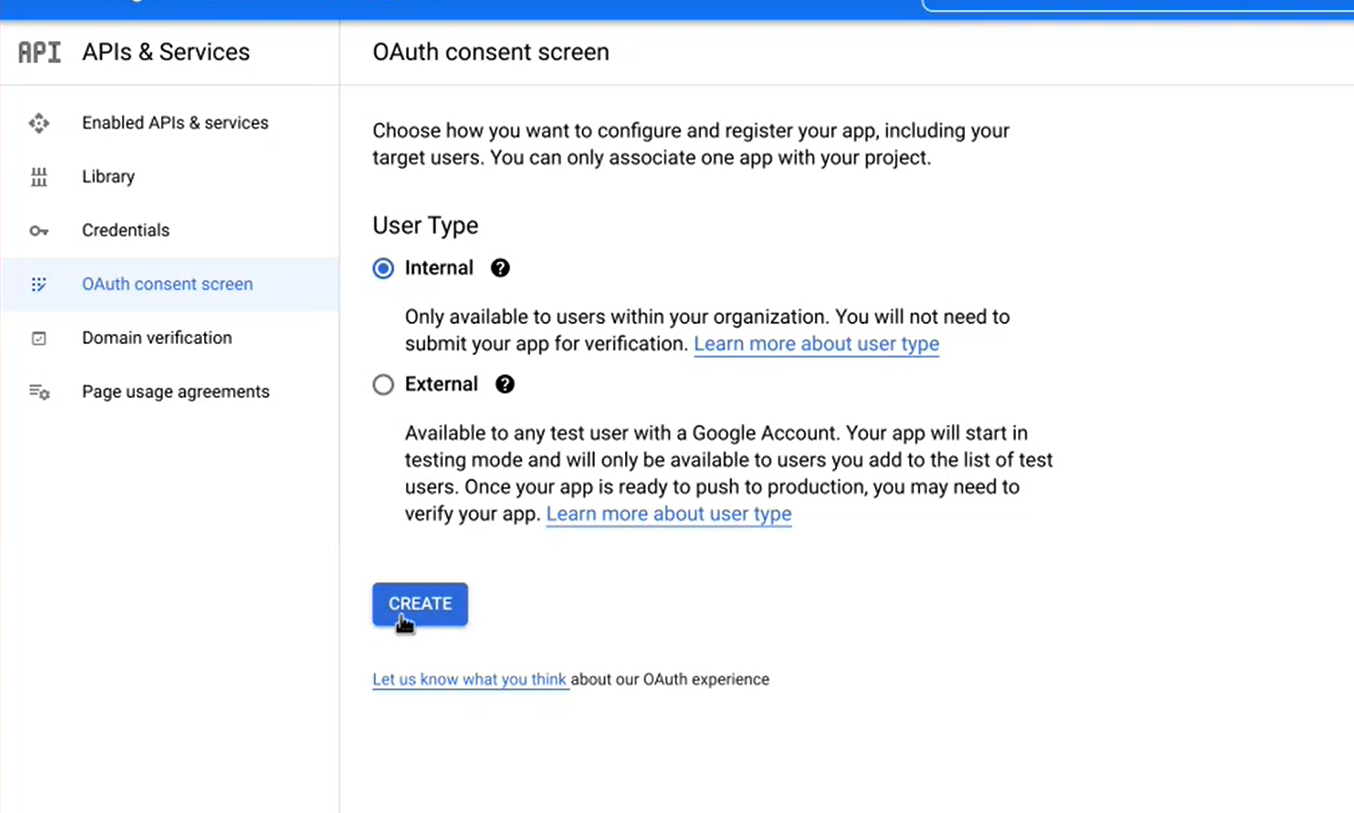Click the User Type section heading

point(425,226)
